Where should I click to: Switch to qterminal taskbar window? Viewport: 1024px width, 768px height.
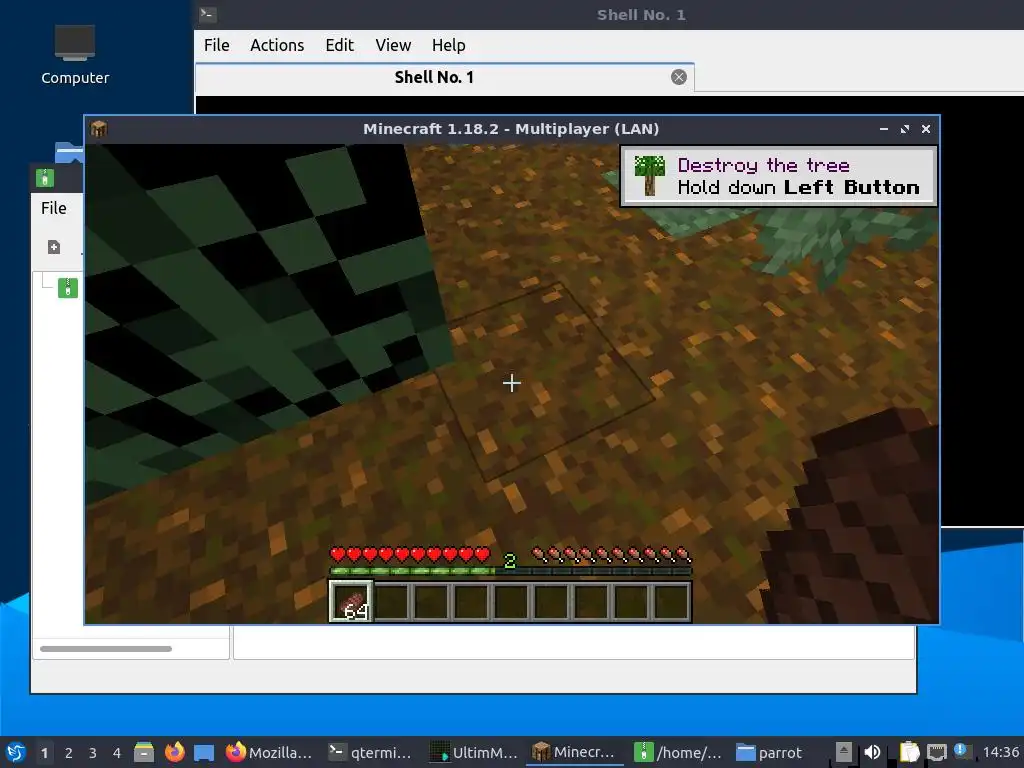click(x=371, y=752)
